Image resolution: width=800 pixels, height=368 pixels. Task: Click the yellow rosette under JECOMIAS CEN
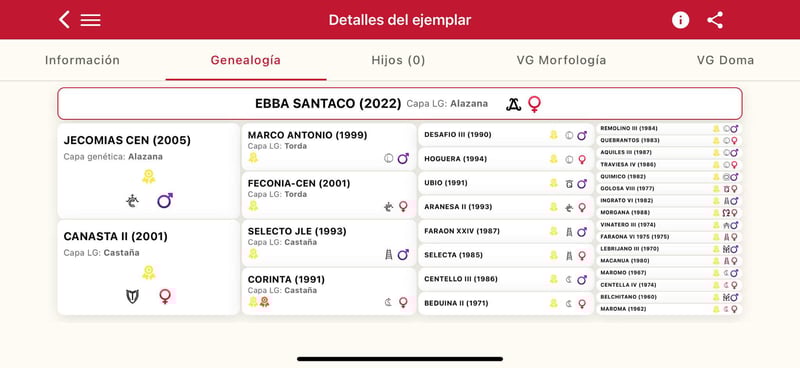coord(148,177)
